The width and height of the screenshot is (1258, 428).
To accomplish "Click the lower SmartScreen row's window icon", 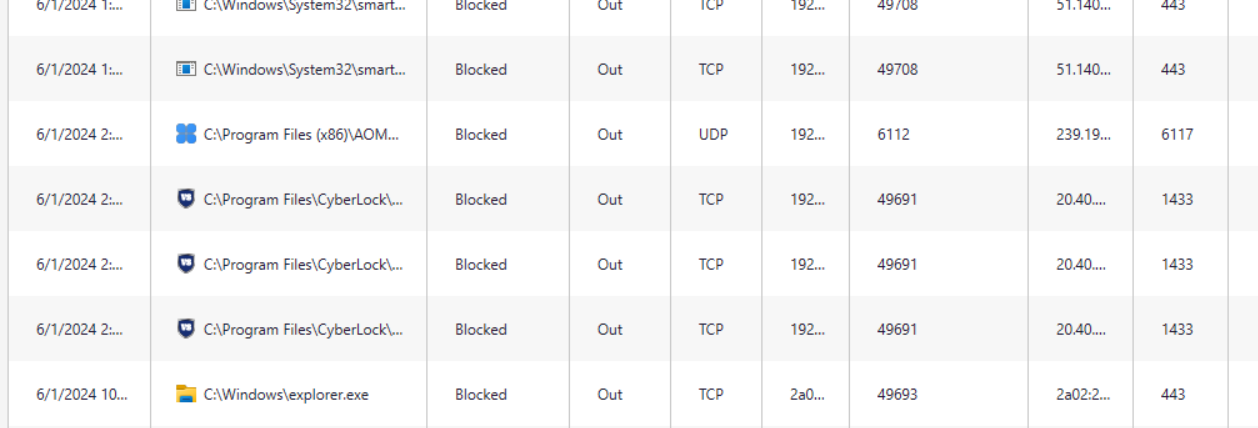I will (186, 69).
